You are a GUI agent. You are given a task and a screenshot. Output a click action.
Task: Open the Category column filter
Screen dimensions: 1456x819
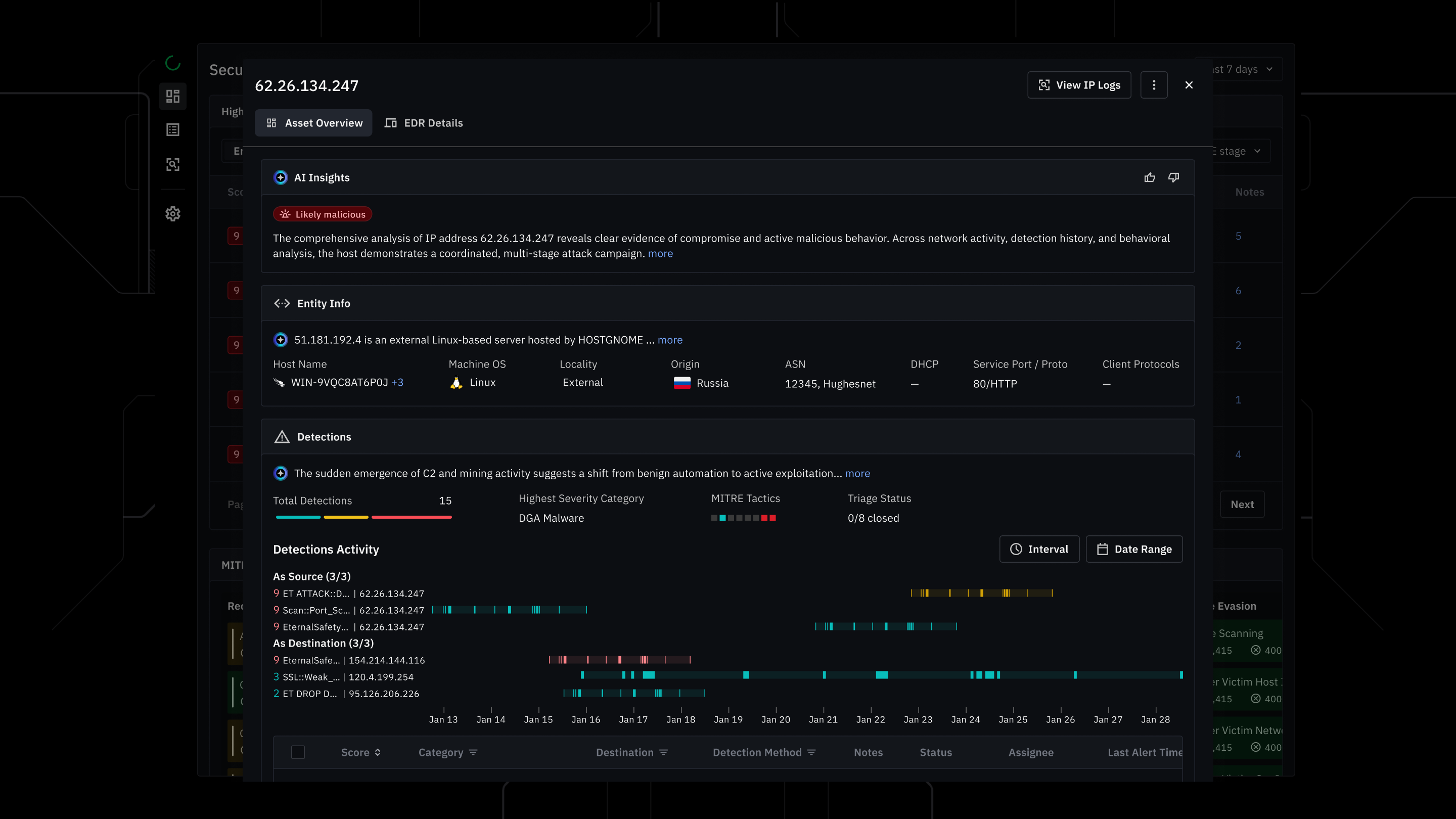pos(473,752)
